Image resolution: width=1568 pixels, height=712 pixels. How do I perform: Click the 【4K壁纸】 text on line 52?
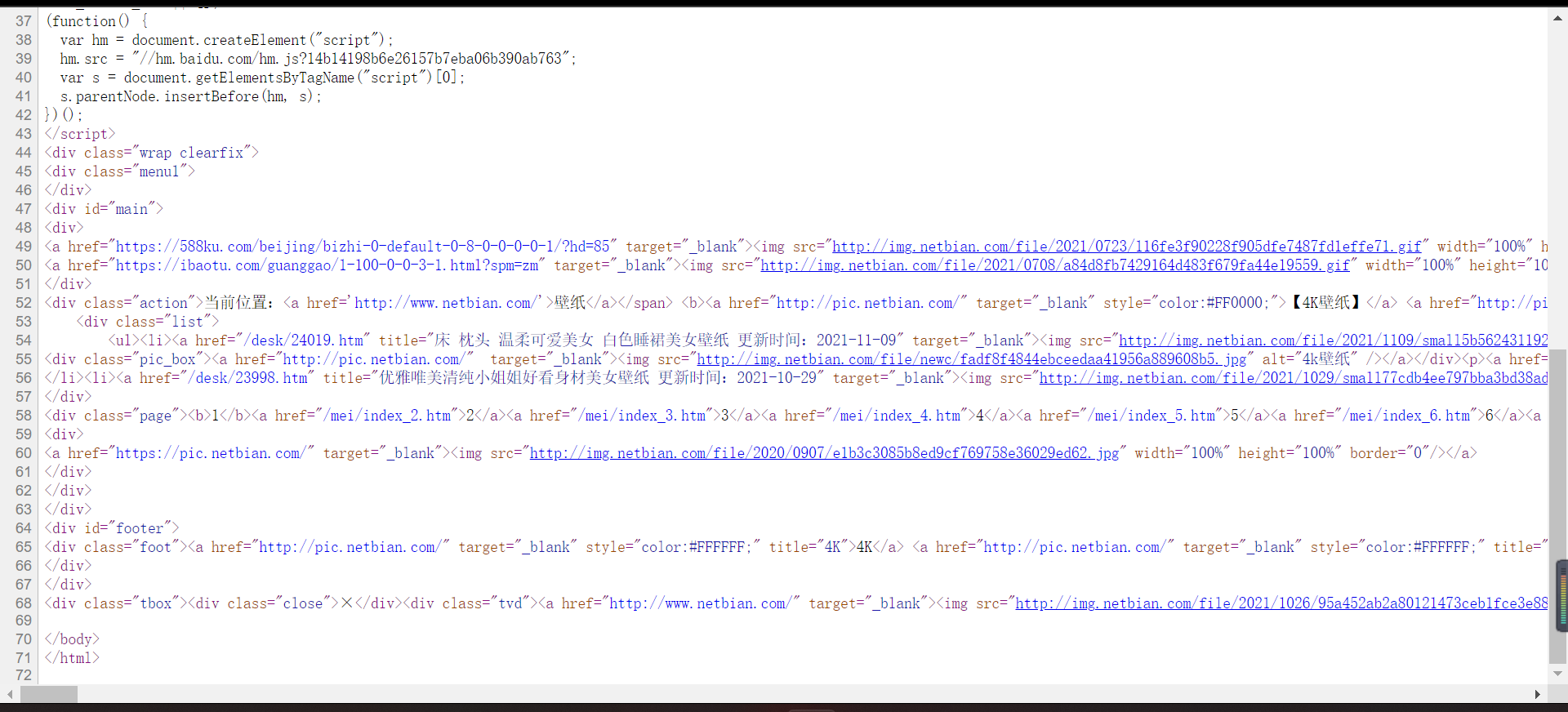[x=1325, y=303]
